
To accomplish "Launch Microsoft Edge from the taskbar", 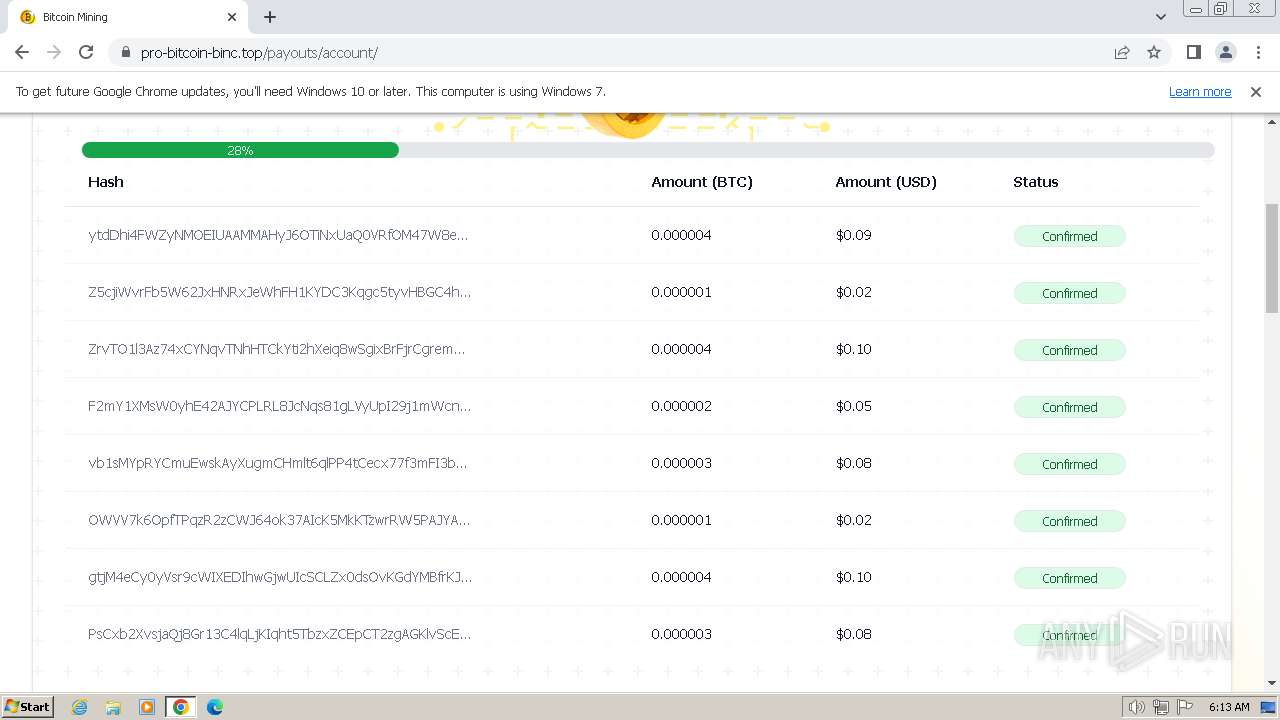I will click(215, 707).
